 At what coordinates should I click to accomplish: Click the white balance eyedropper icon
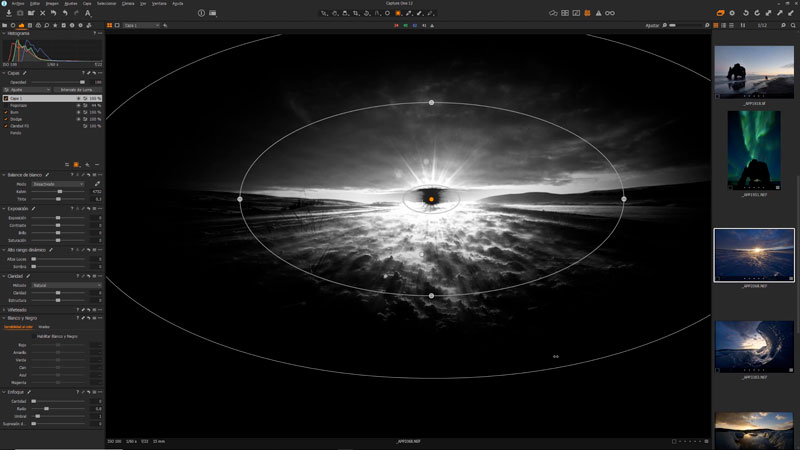97,184
